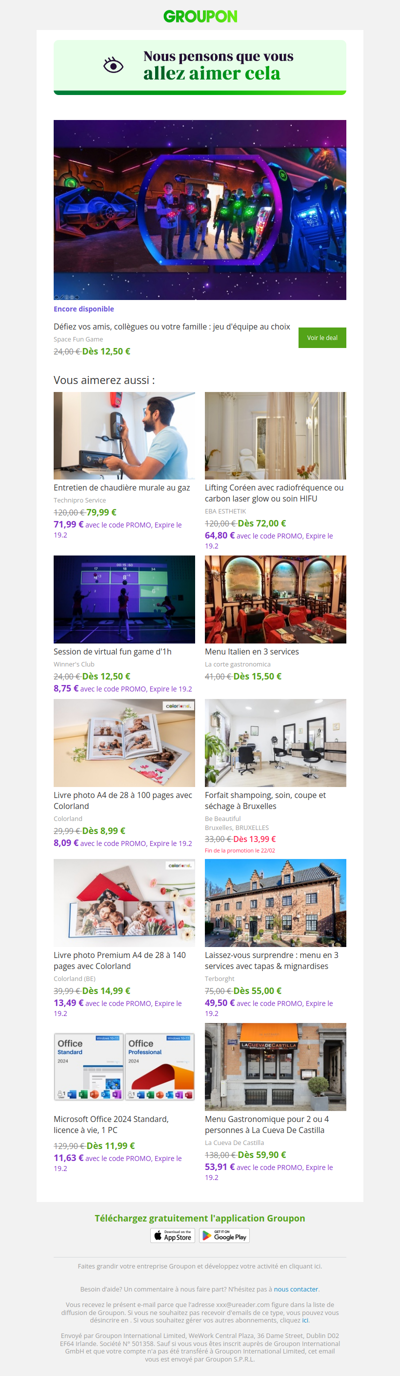
Task: Select the virtual fun game session image
Action: point(124,600)
